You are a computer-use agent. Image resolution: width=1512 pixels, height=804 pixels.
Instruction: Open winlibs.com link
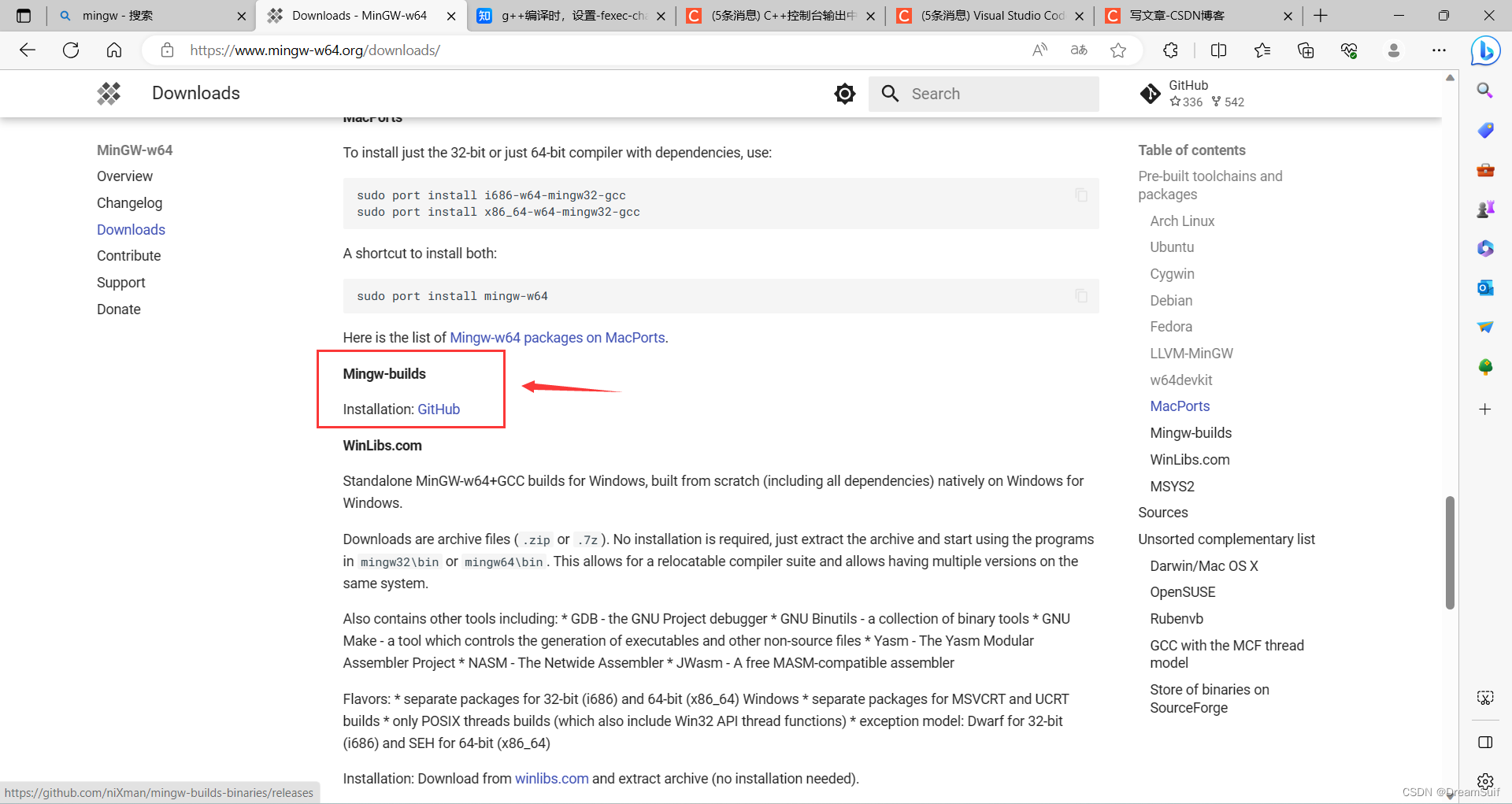point(551,779)
